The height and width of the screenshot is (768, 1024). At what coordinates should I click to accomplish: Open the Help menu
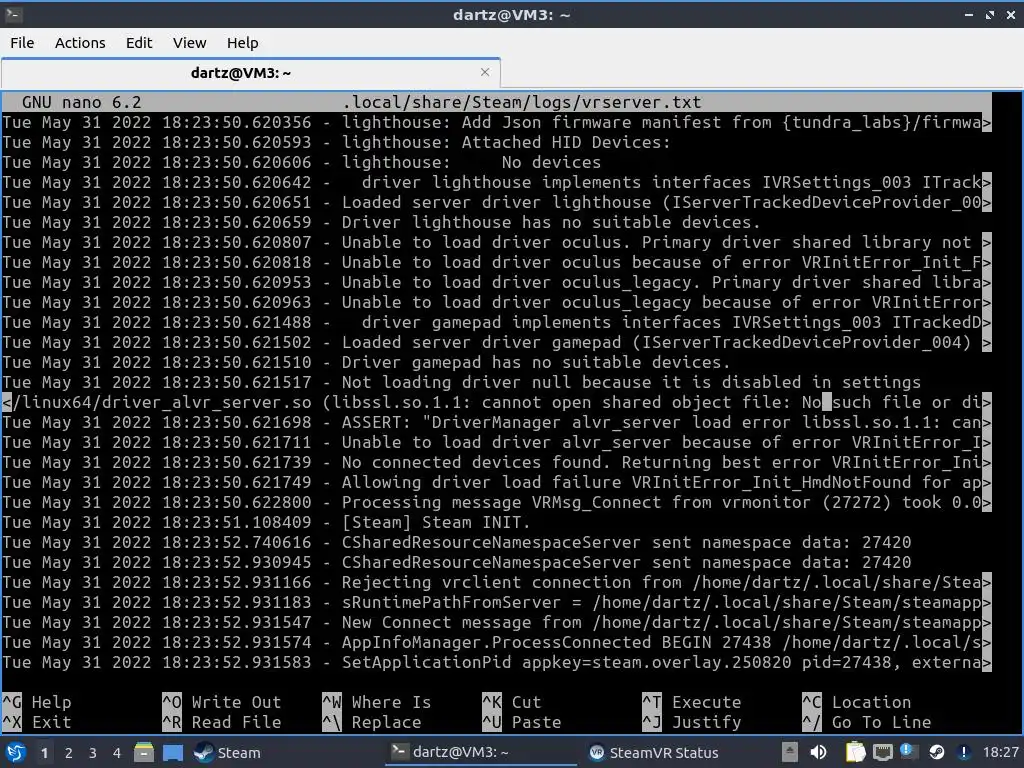242,43
